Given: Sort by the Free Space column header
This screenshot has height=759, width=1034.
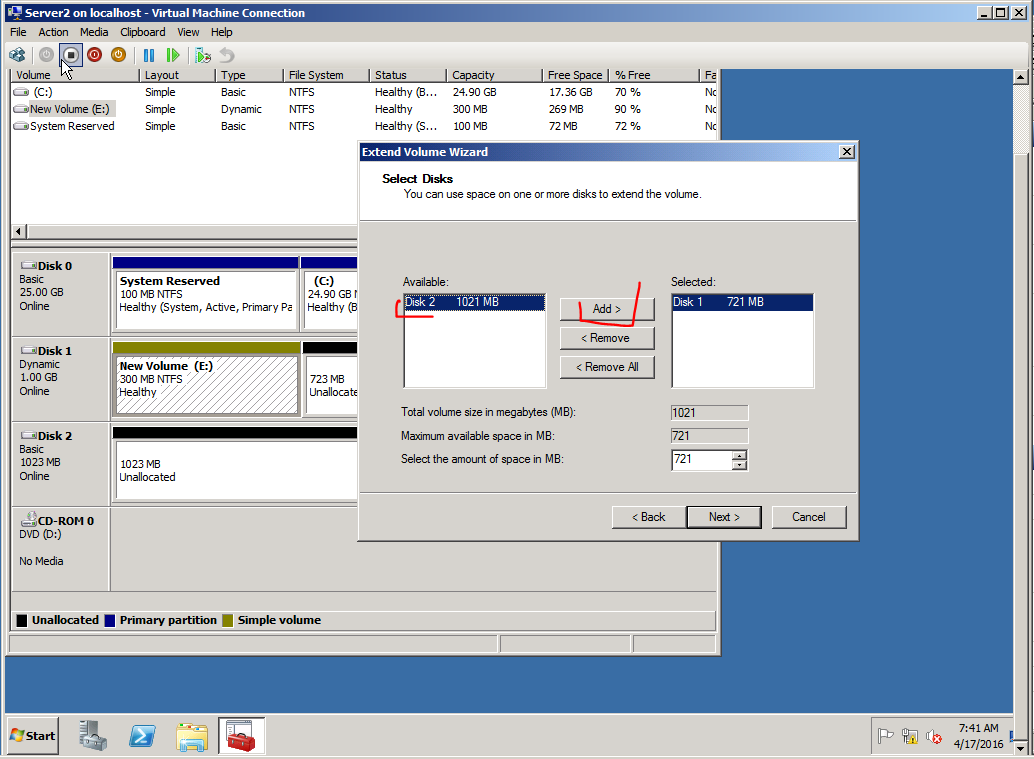Looking at the screenshot, I should click(x=575, y=75).
